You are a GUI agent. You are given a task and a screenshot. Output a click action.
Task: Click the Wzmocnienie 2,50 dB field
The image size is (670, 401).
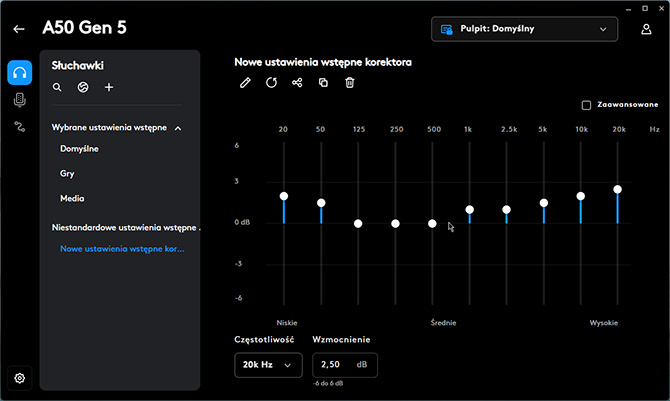(345, 365)
